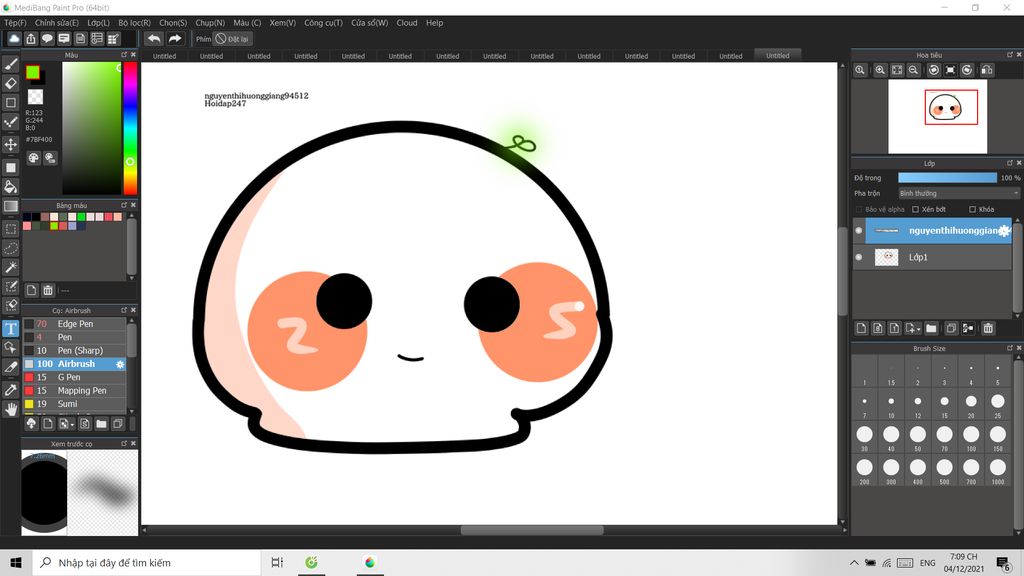
Task: Duplicate layer icon in layer panel
Action: pyautogui.click(x=951, y=328)
